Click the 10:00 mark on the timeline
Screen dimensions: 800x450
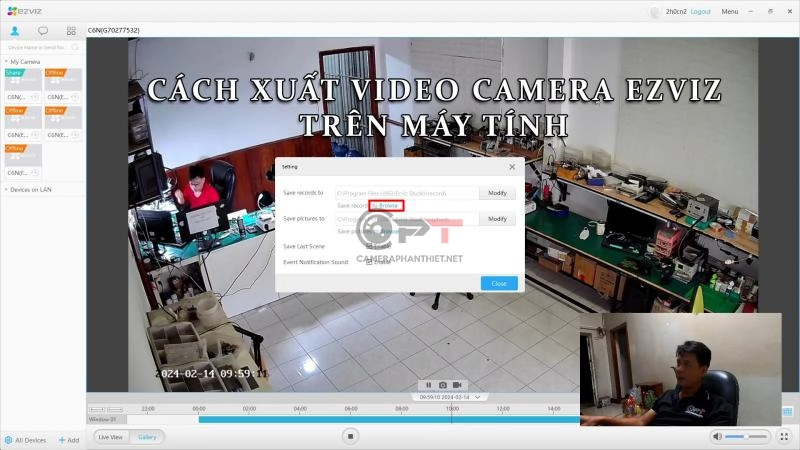coord(452,409)
